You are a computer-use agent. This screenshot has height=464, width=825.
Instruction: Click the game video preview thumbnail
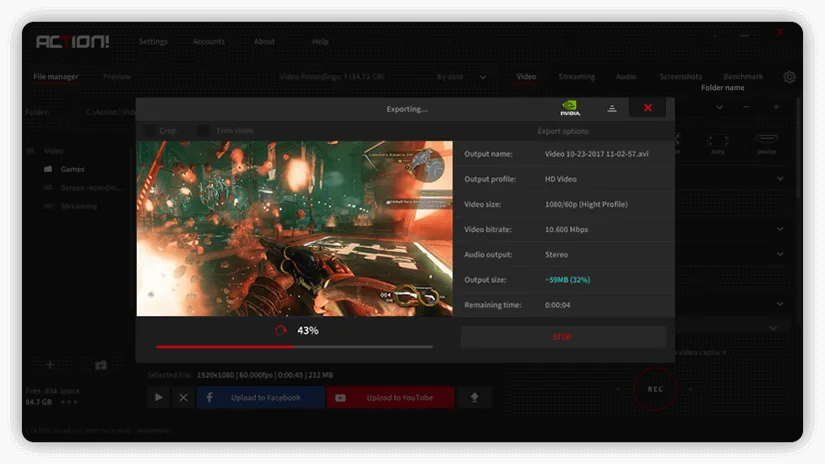point(295,228)
